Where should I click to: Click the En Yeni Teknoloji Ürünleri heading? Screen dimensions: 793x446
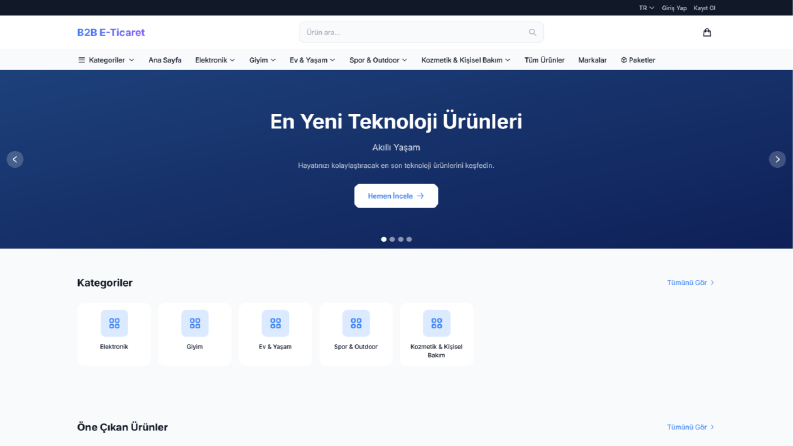[396, 121]
